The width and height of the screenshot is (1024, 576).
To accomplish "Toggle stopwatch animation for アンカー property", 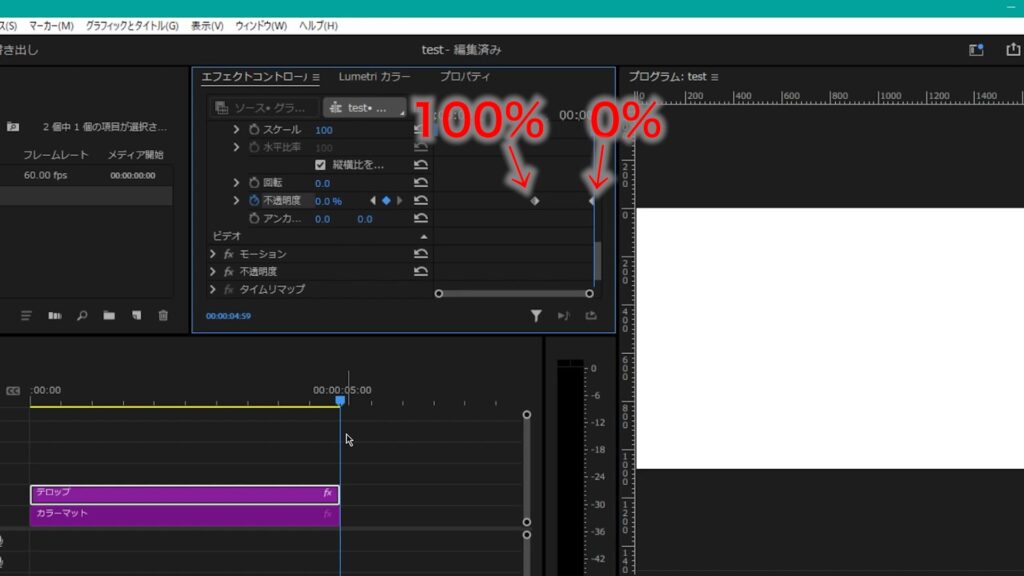I will [x=254, y=218].
